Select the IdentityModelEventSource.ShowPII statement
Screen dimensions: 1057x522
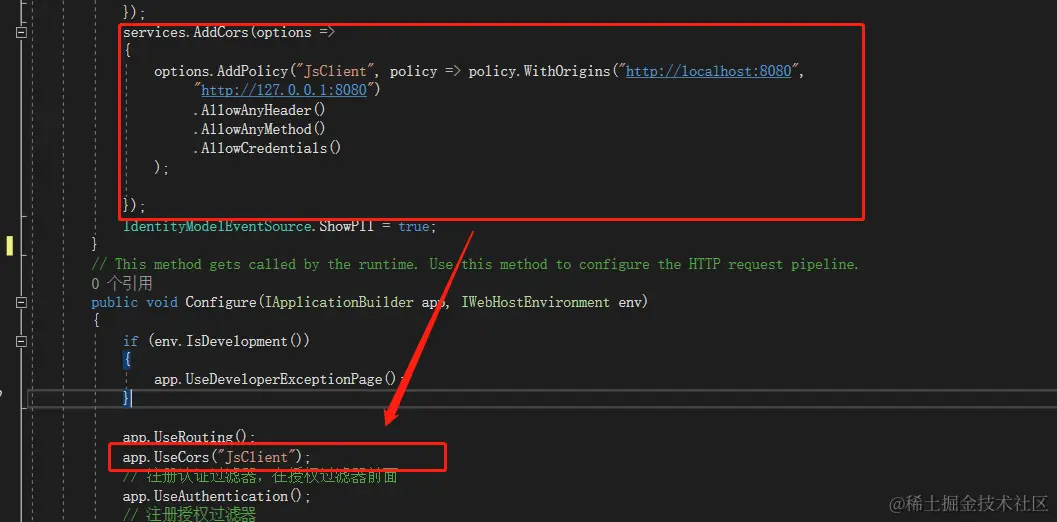(x=280, y=226)
